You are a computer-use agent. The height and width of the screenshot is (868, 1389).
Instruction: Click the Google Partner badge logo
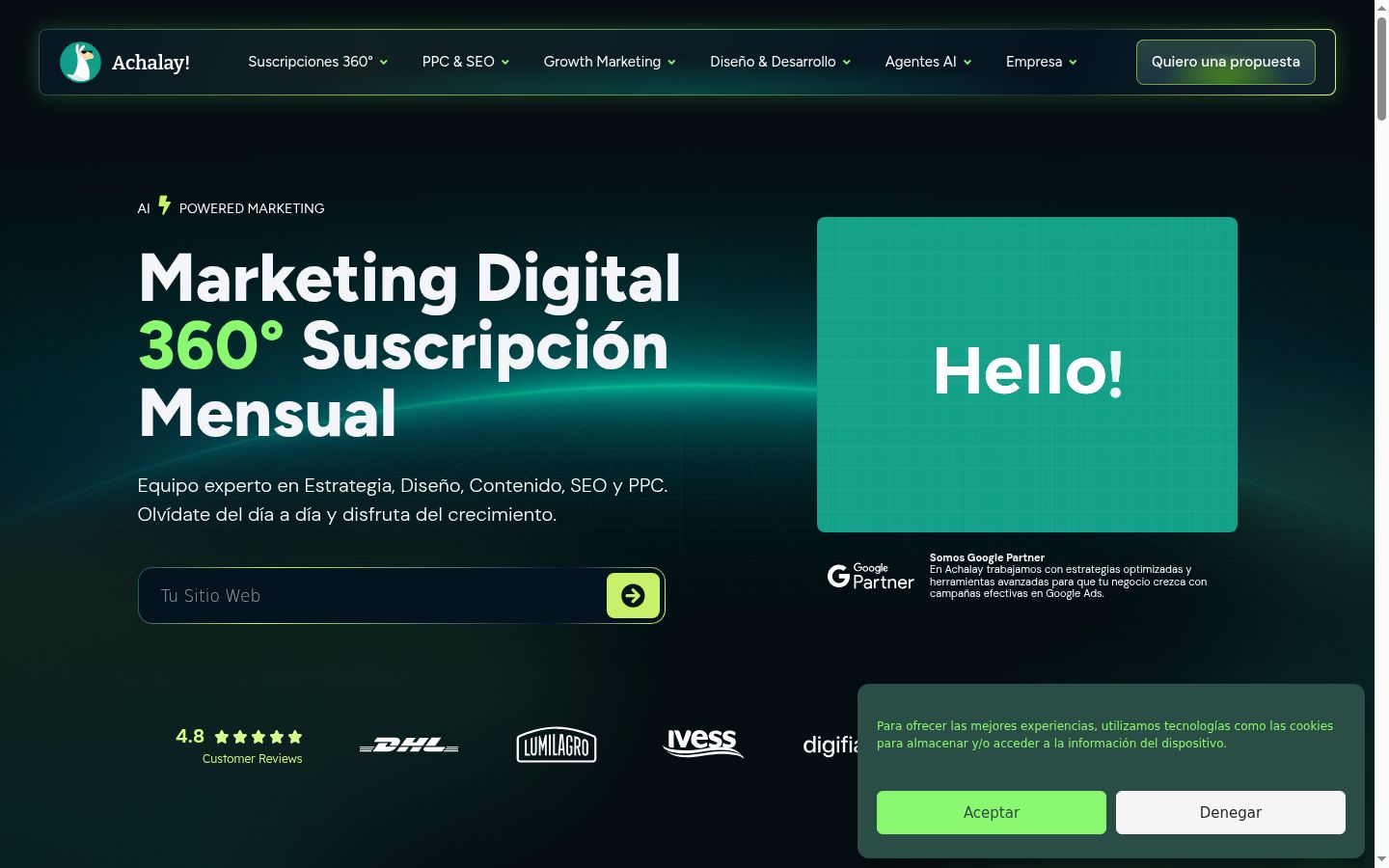click(x=871, y=576)
